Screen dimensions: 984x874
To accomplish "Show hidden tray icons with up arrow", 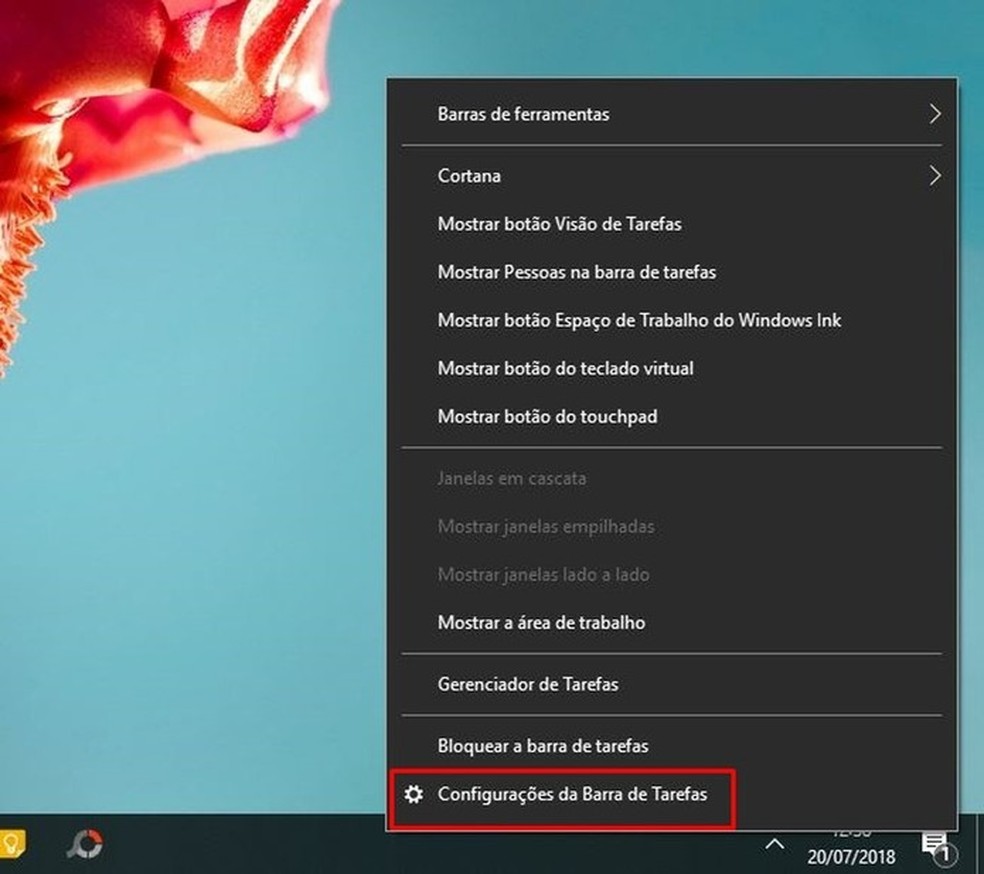I will pos(774,845).
